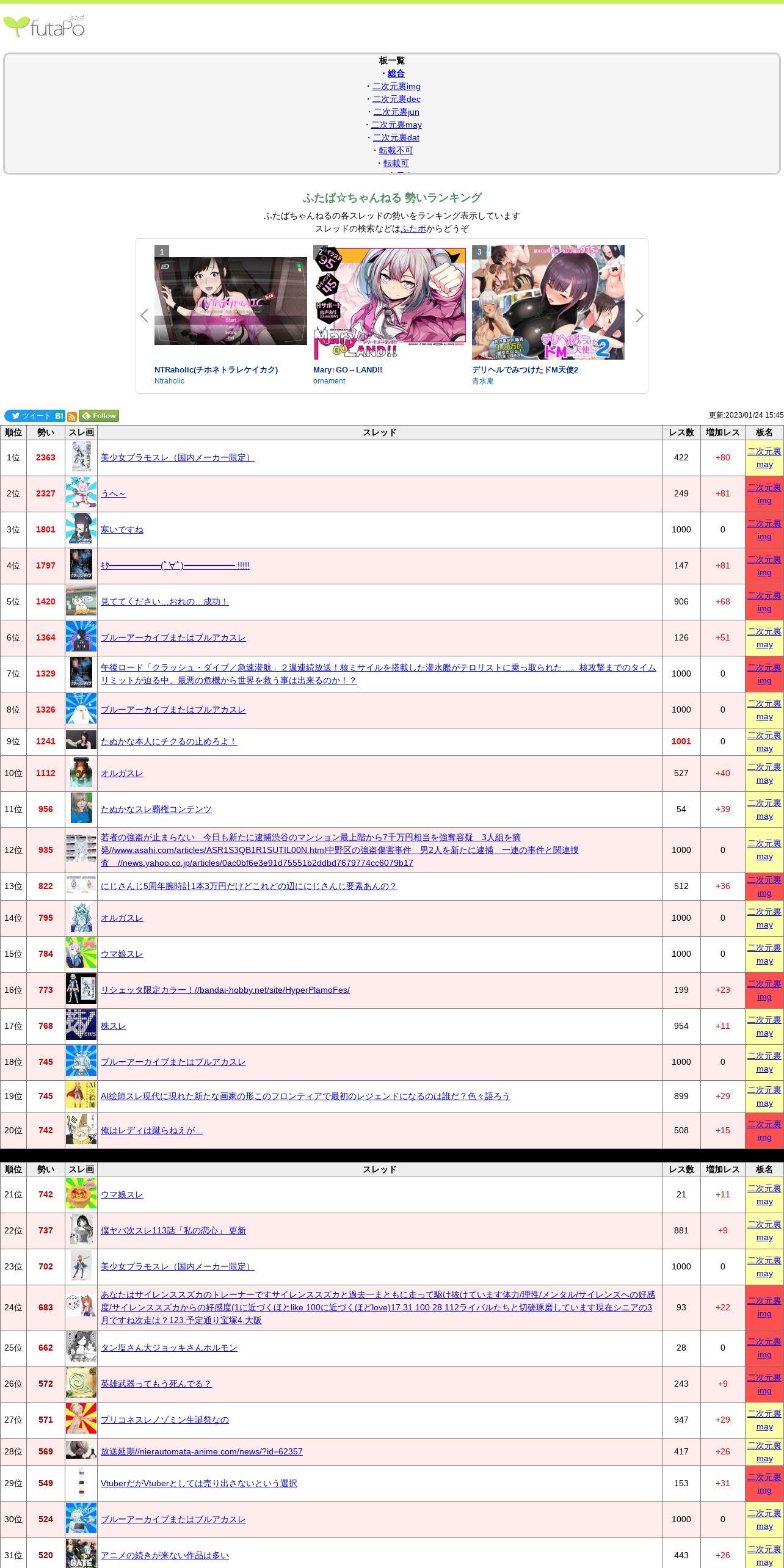Open the 寒いですね thread
The image size is (784, 1568).
click(122, 529)
